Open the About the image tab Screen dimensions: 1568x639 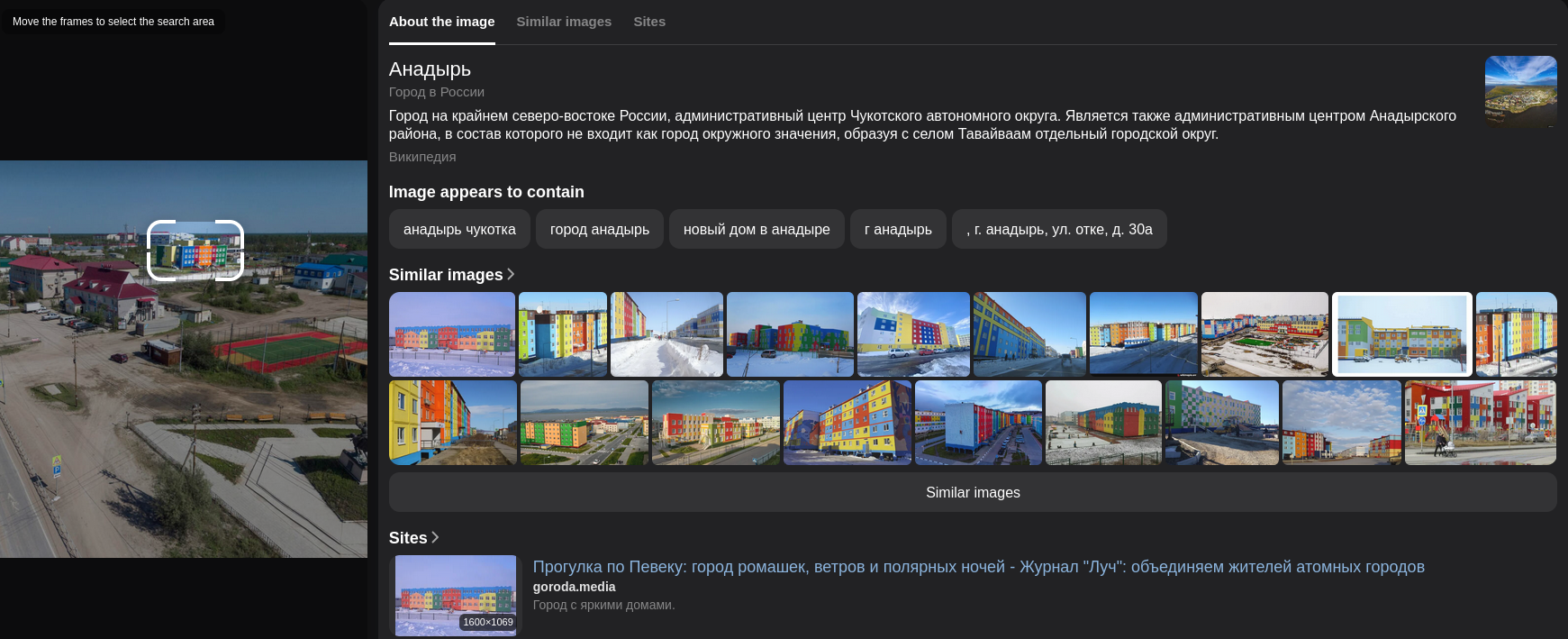[441, 22]
